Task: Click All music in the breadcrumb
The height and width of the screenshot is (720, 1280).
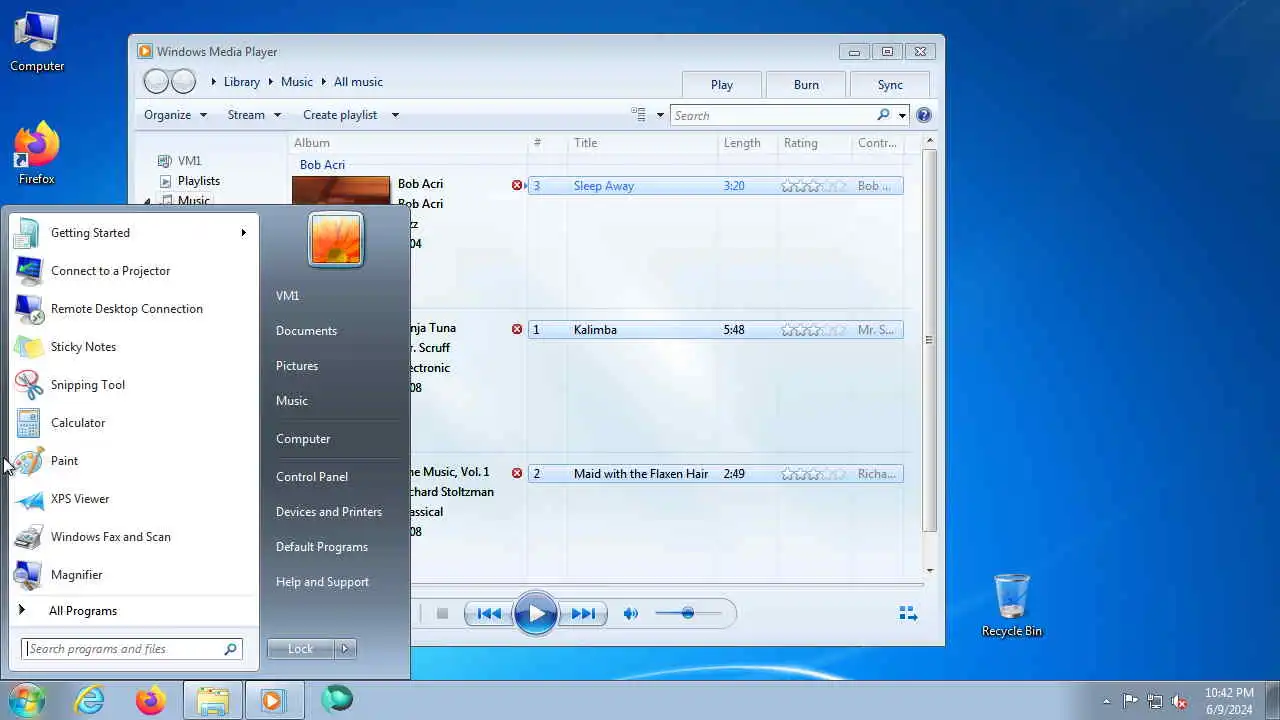Action: 358,82
